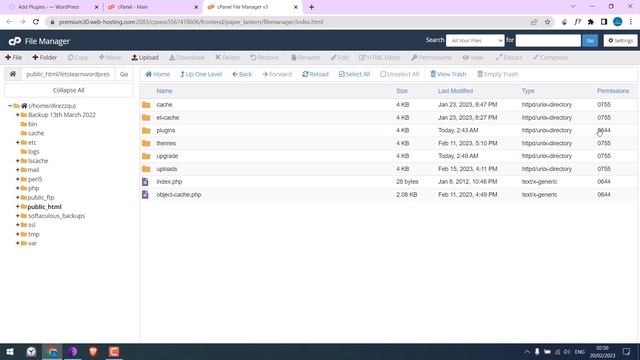Bookmark this page with the star icon
640x360 pixels.
(x=547, y=22)
